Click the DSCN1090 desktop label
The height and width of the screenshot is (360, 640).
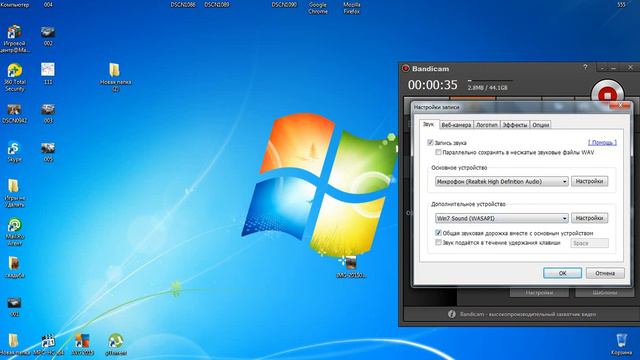click(x=284, y=5)
